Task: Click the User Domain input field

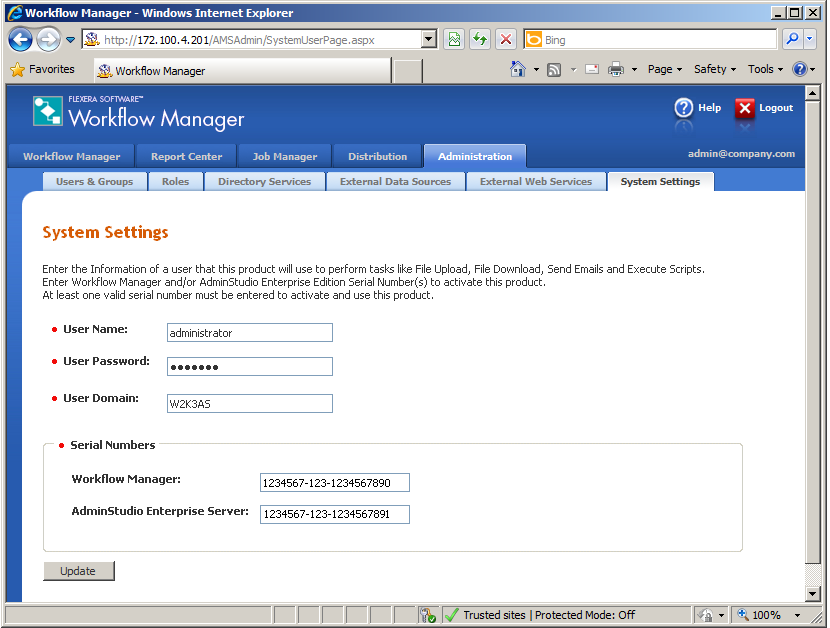Action: [250, 403]
